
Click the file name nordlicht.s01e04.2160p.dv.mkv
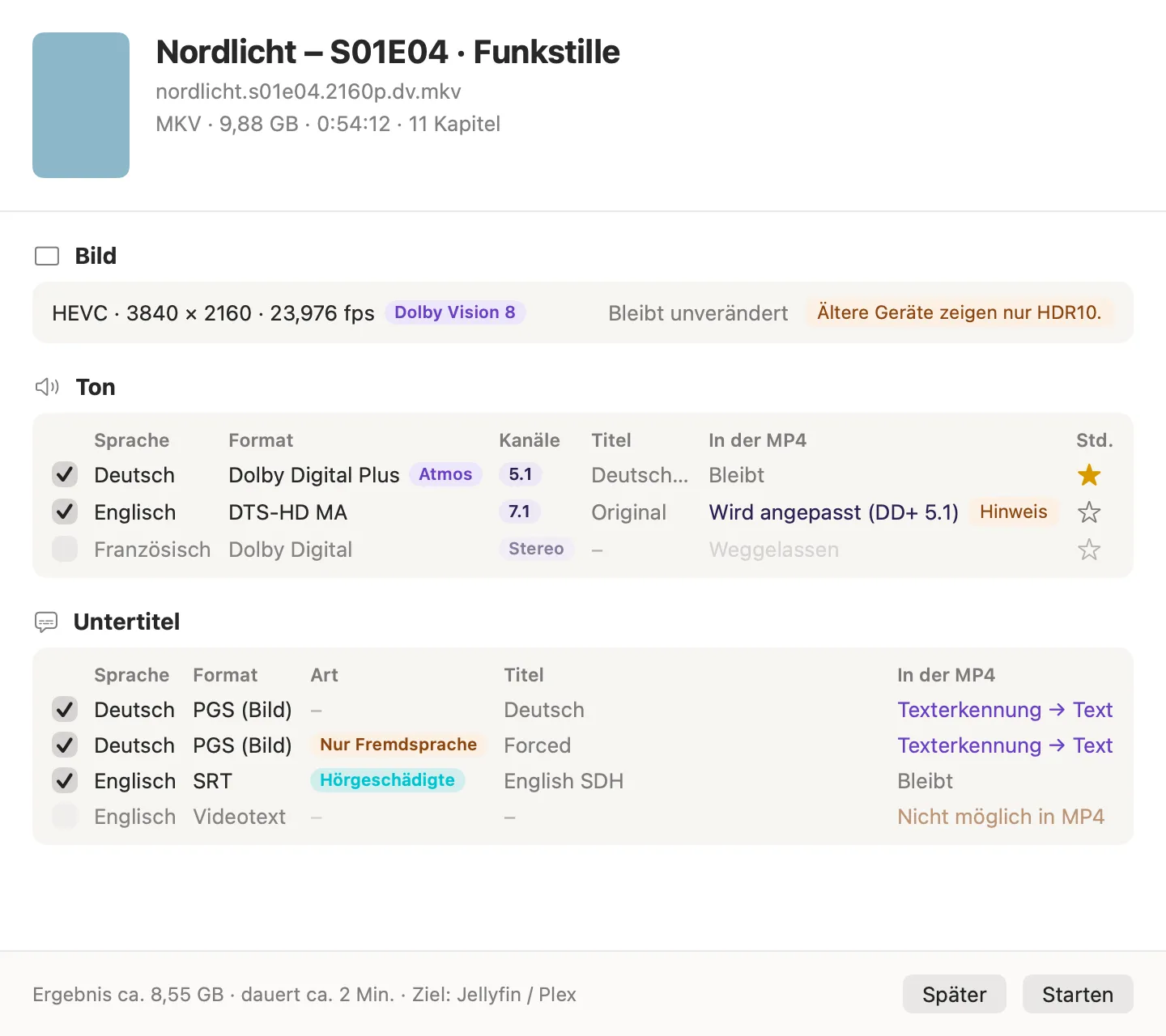[309, 91]
